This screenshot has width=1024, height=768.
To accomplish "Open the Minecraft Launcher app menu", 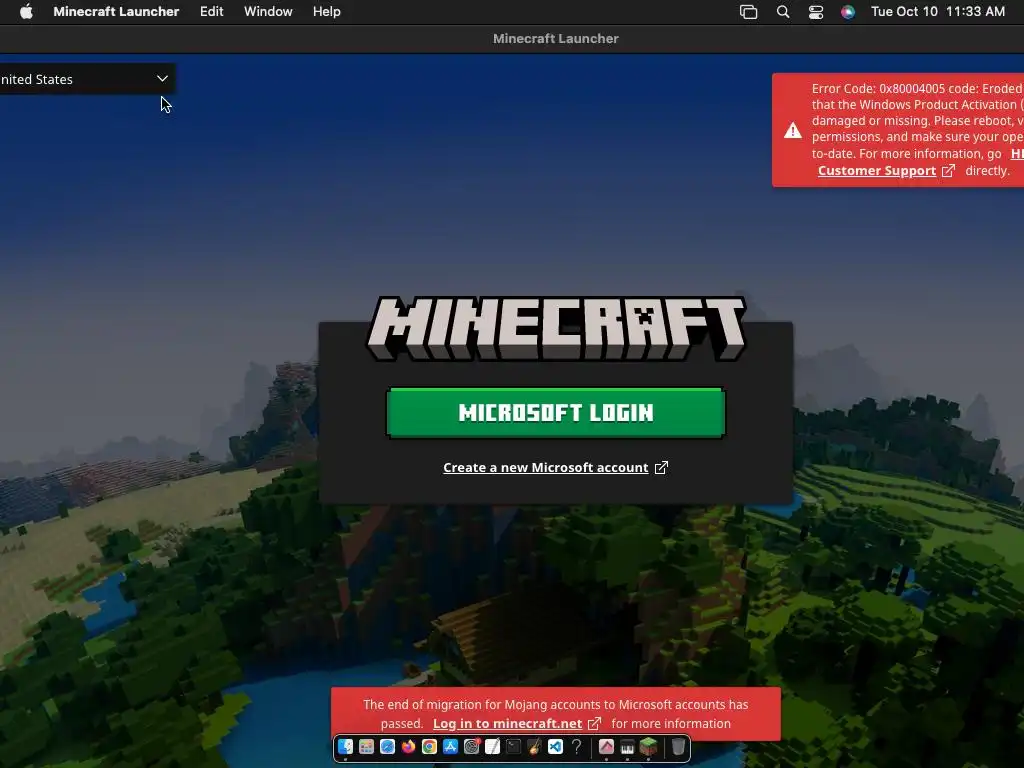I will coord(116,12).
